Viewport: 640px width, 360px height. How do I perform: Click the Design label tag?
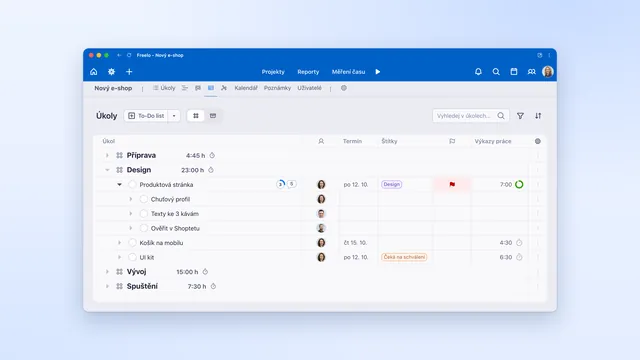(391, 184)
